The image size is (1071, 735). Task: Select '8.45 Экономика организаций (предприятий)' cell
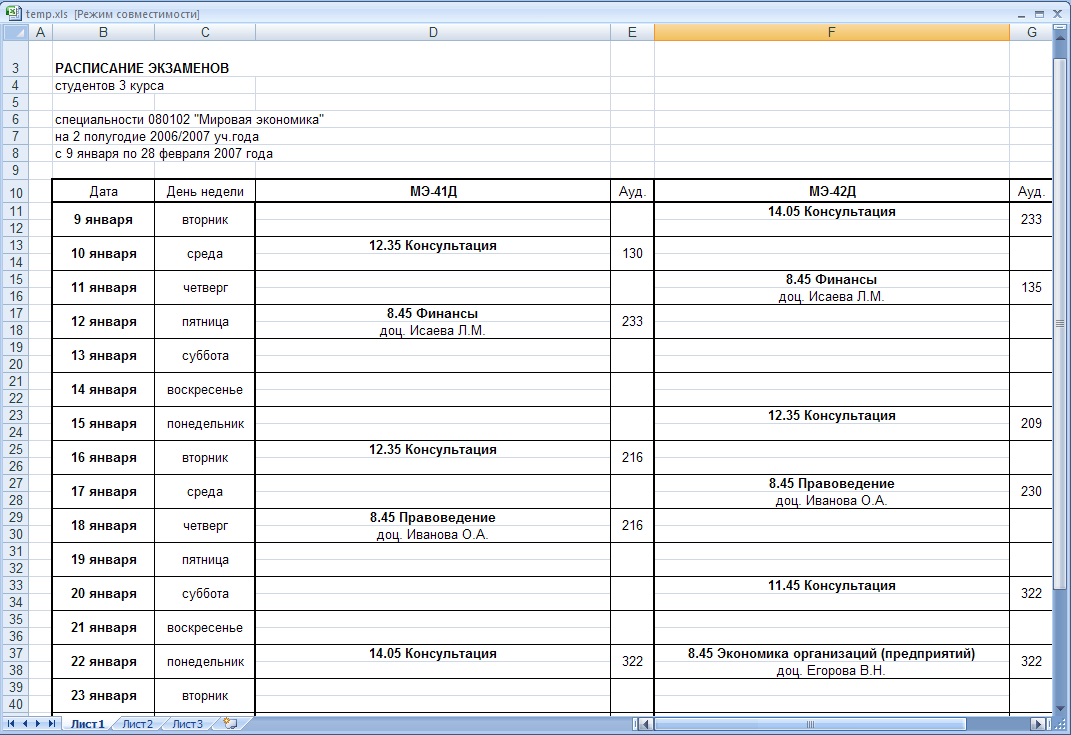(831, 654)
